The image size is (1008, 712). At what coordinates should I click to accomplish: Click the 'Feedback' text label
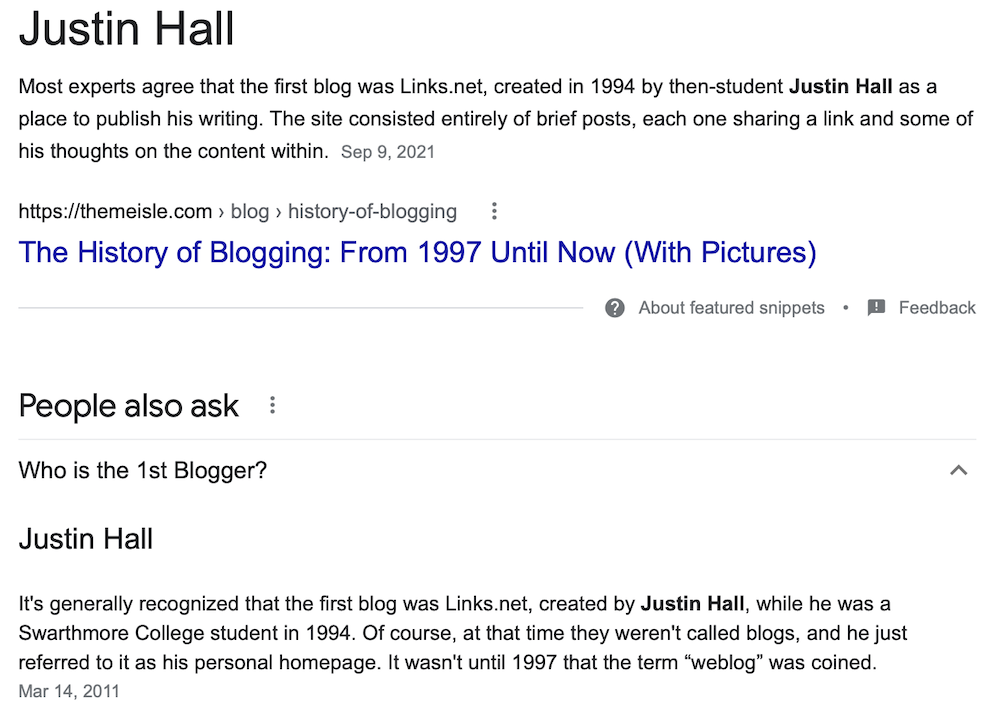tap(937, 308)
